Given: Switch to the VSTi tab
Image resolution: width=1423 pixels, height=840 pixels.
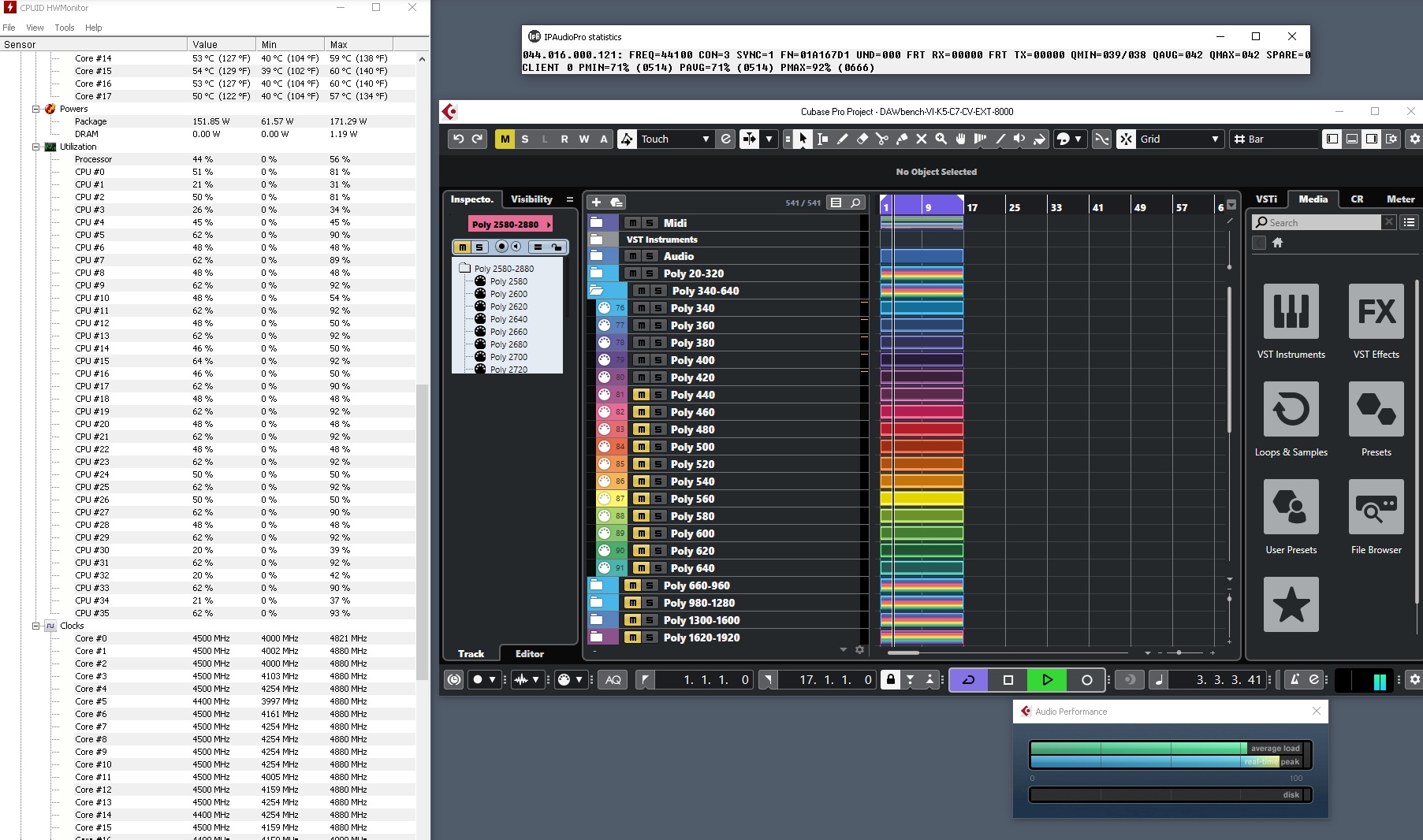Looking at the screenshot, I should tap(1266, 199).
